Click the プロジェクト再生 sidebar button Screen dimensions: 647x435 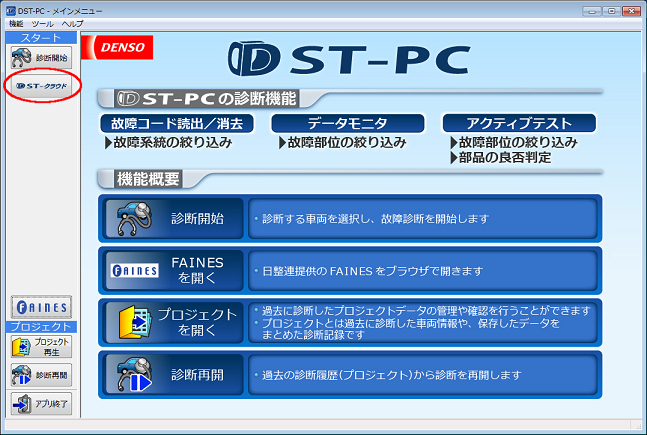(41, 347)
